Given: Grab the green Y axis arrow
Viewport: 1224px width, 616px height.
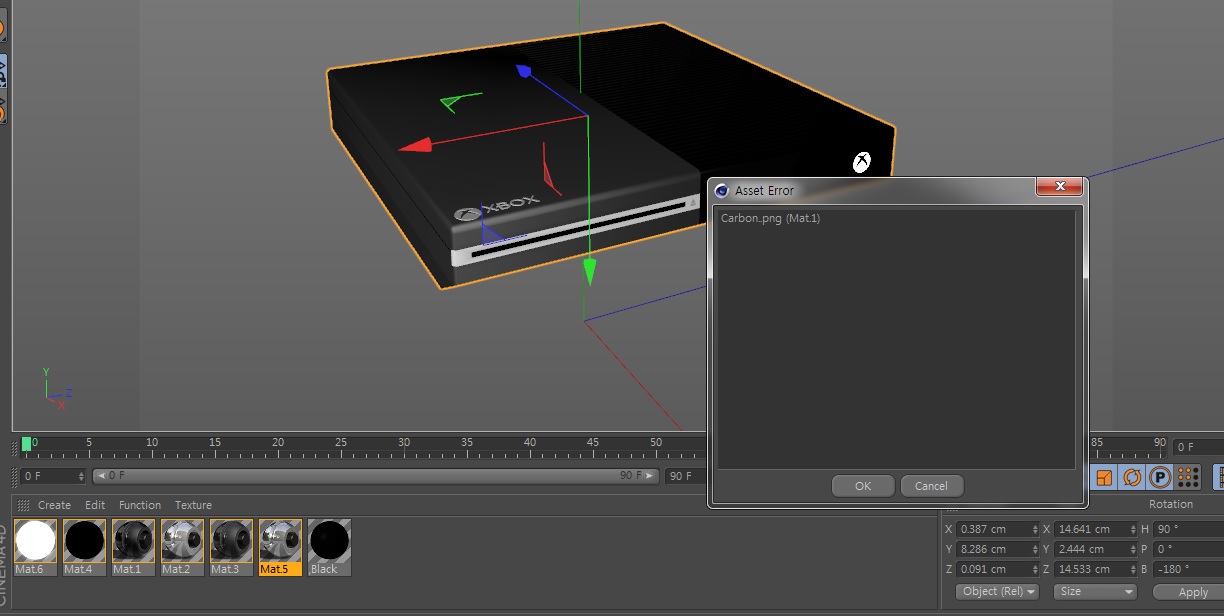Looking at the screenshot, I should pos(590,271).
